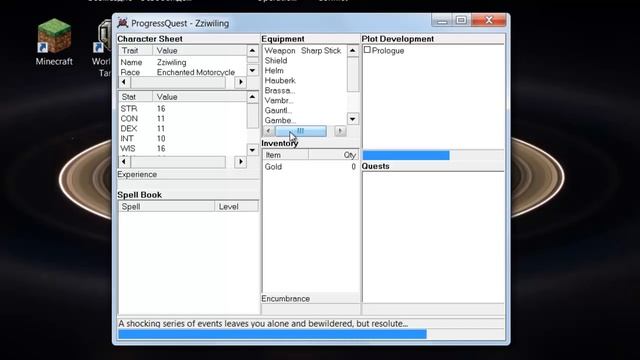Viewport: 640px width, 360px height.
Task: Select the Gambe... equipment row
Action: [305, 120]
